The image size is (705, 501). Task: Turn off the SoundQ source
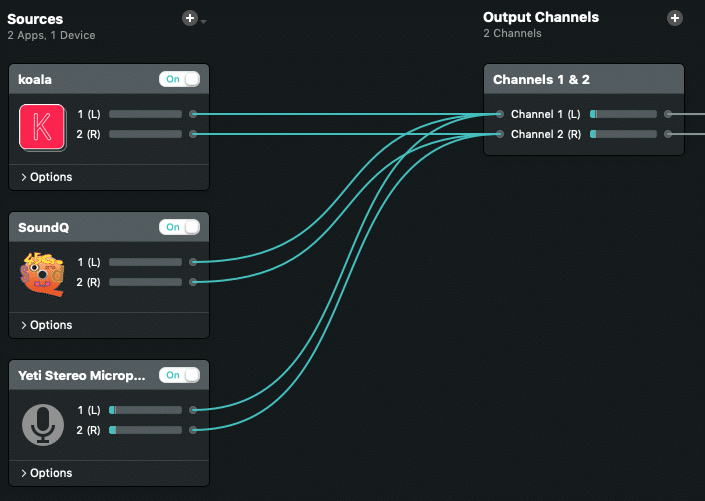(x=179, y=227)
